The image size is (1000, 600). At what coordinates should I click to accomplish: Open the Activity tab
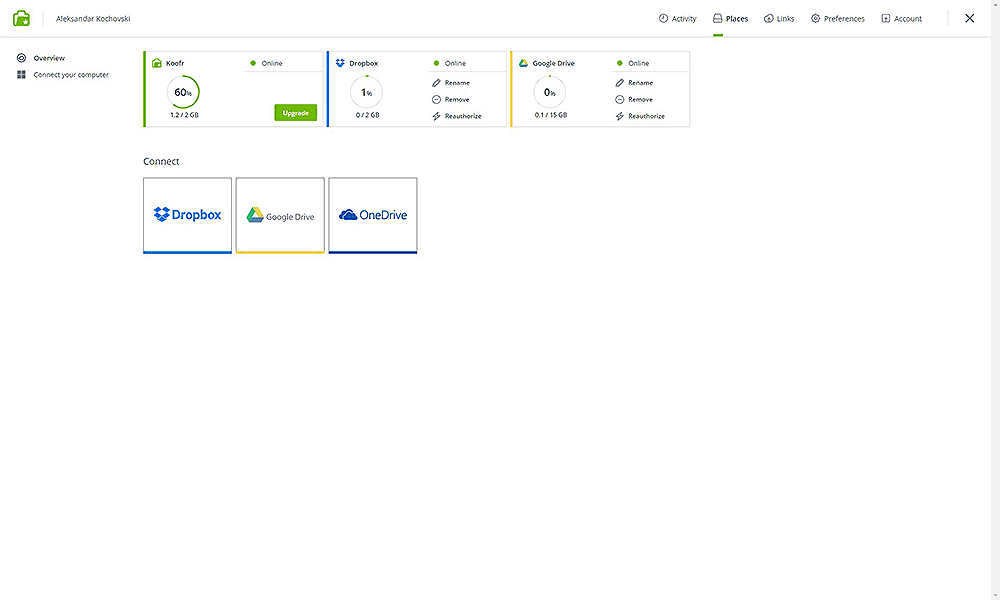point(677,18)
